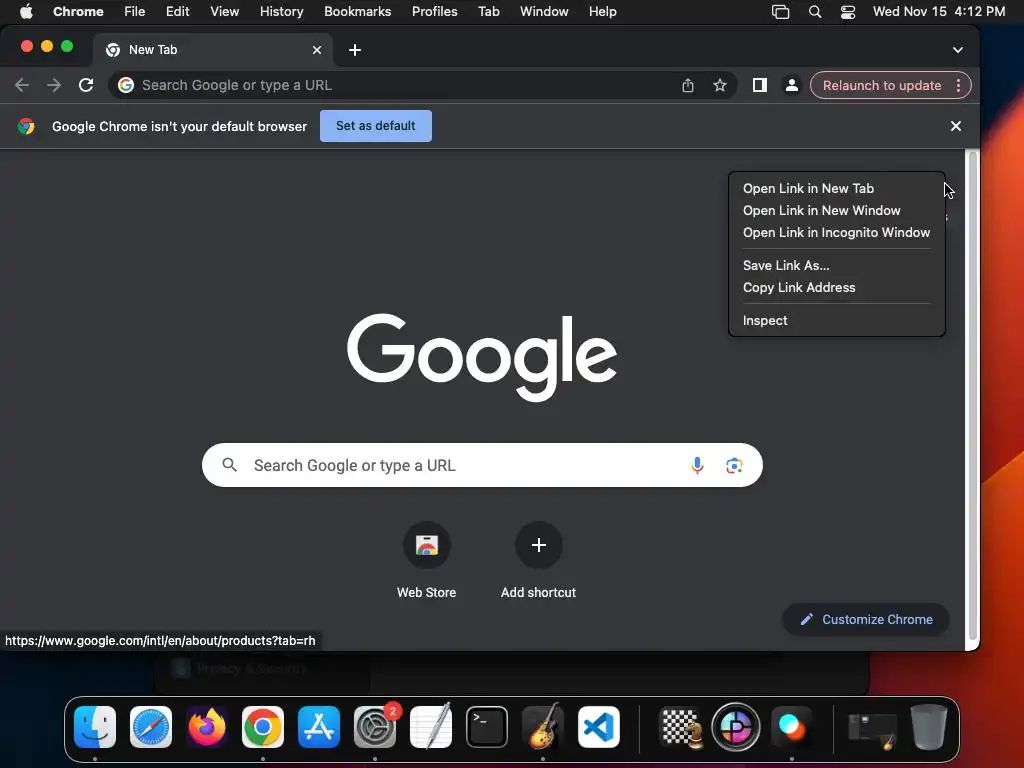1024x768 pixels.
Task: Select Inspect from the context menu
Action: tap(837, 320)
